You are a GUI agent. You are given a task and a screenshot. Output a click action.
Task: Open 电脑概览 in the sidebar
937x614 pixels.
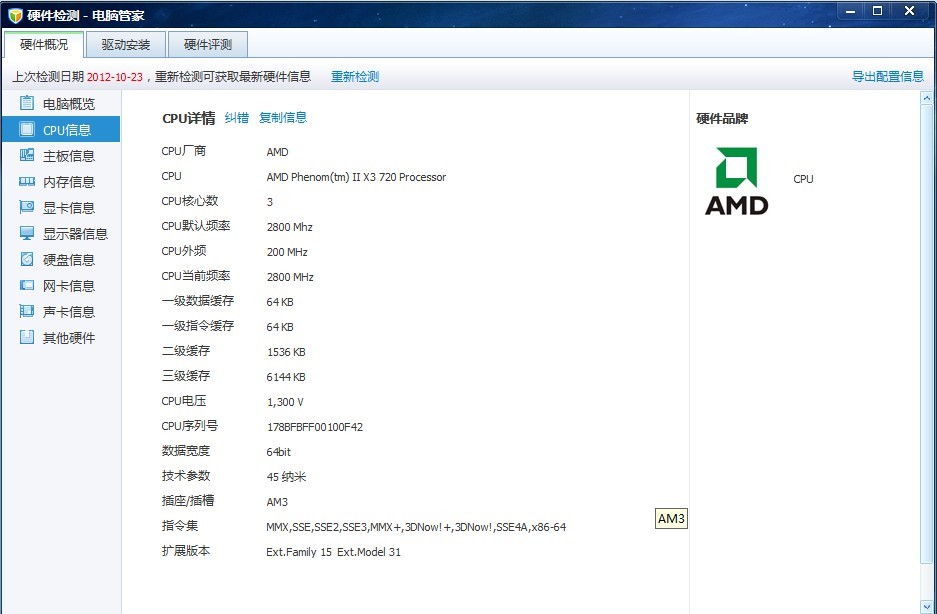coord(61,103)
